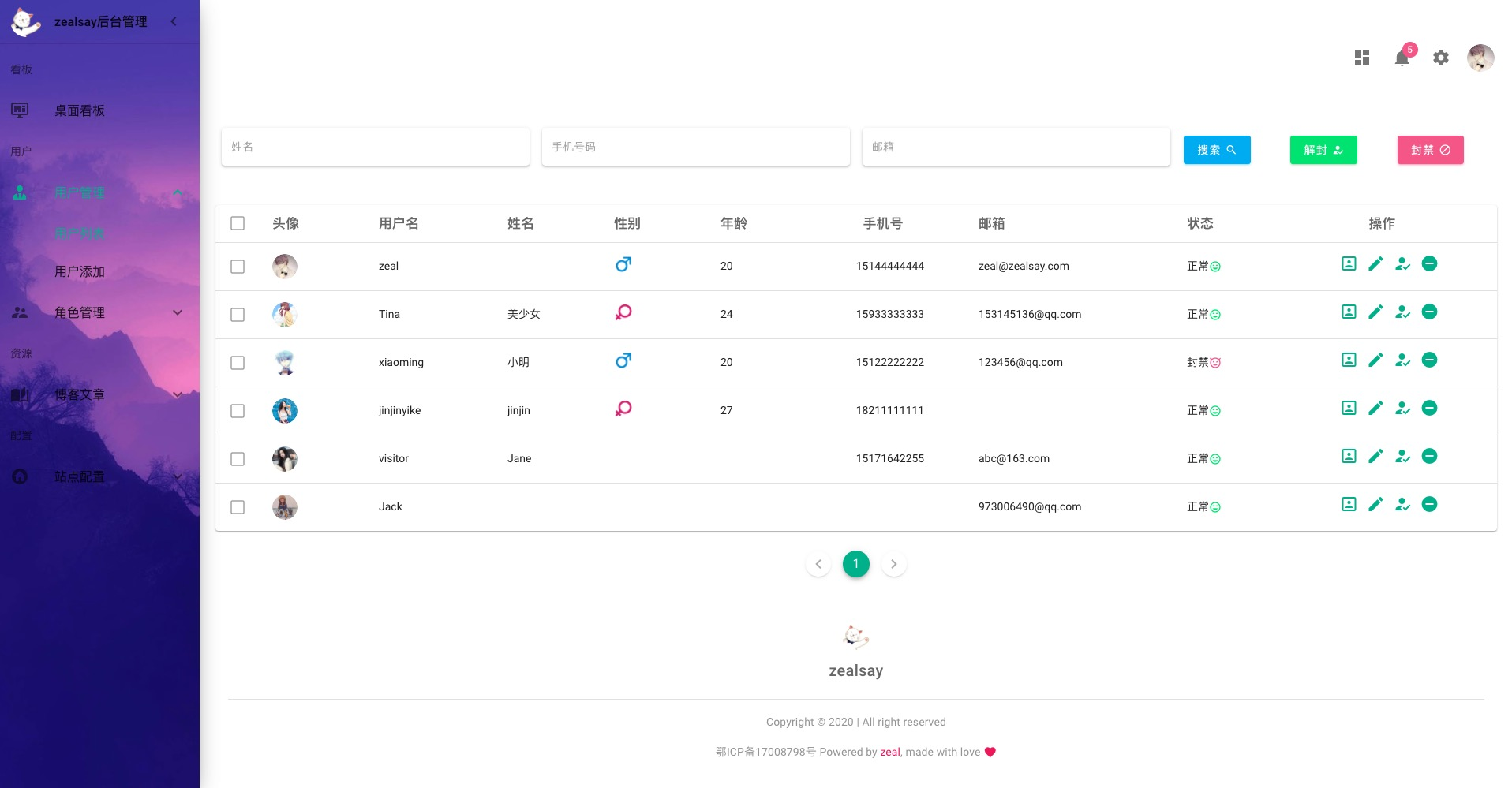Expand the 博客文章 sidebar chevron
Viewport: 1512px width, 788px height.
178,394
